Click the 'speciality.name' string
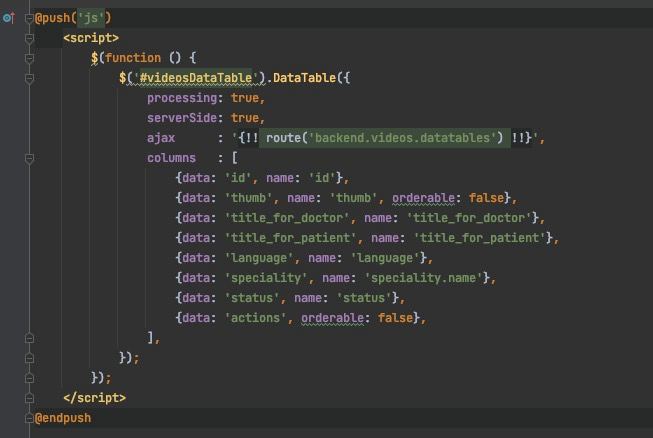The height and width of the screenshot is (438, 653). coord(423,278)
